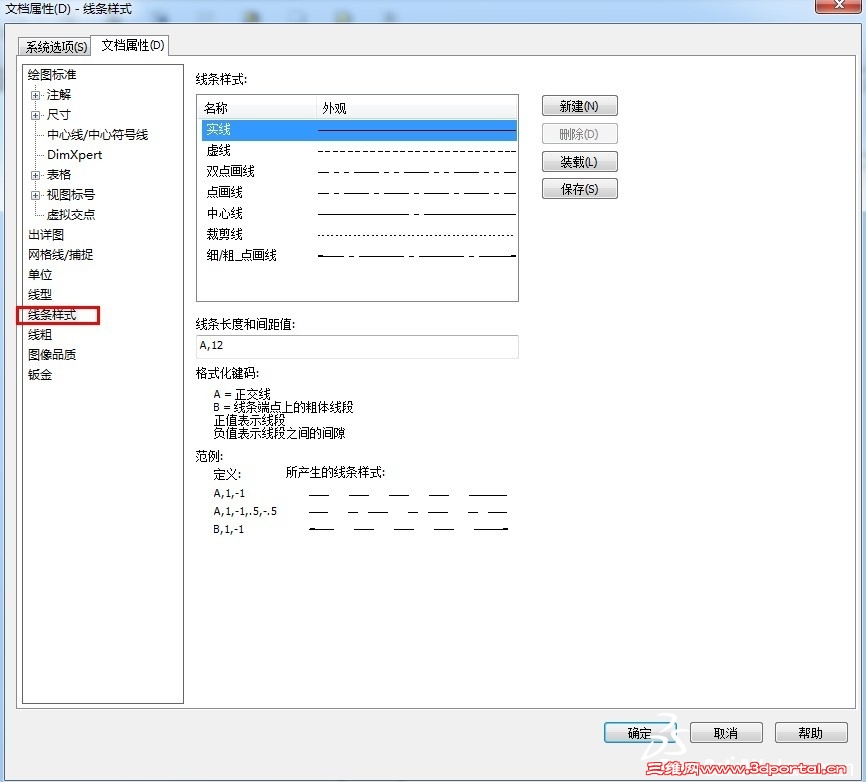Viewport: 866px width, 782px height.
Task: Click the 保存(S) button
Action: [579, 189]
